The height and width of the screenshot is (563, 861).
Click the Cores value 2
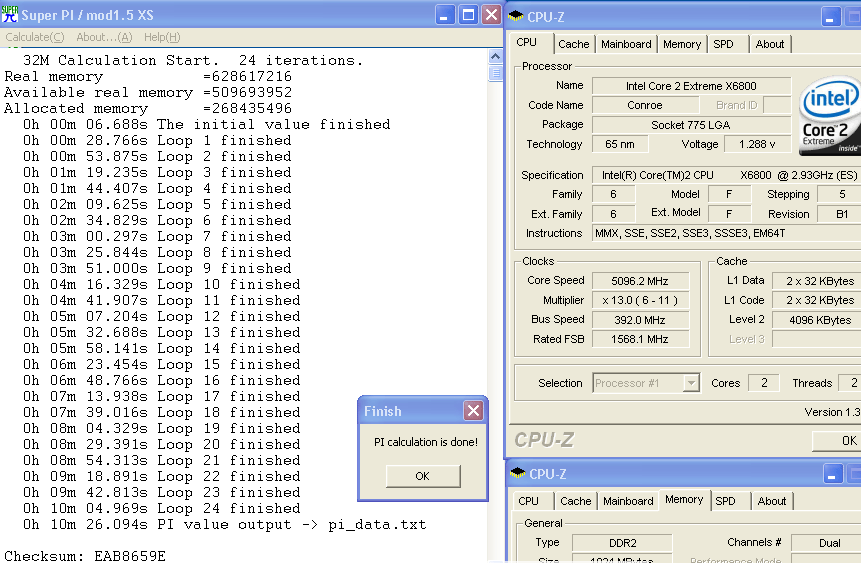(x=764, y=383)
